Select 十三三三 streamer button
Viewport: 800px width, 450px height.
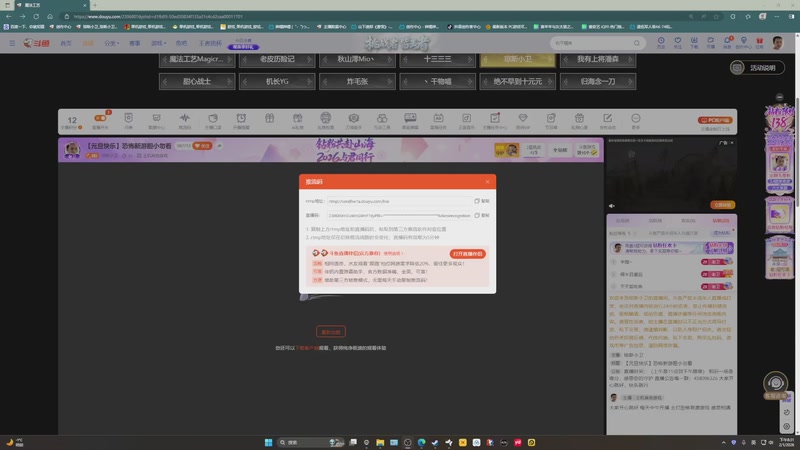437,59
